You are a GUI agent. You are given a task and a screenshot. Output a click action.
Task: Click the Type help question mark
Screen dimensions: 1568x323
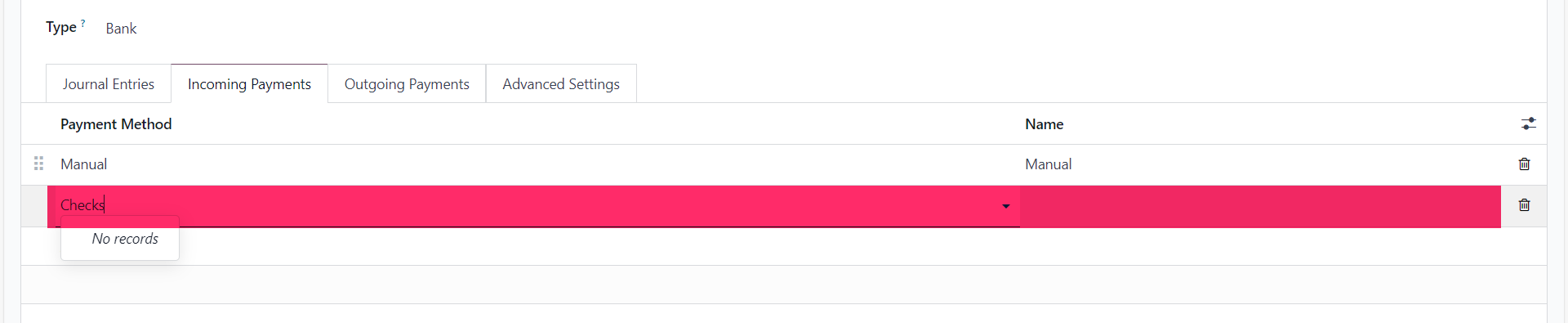[x=82, y=23]
